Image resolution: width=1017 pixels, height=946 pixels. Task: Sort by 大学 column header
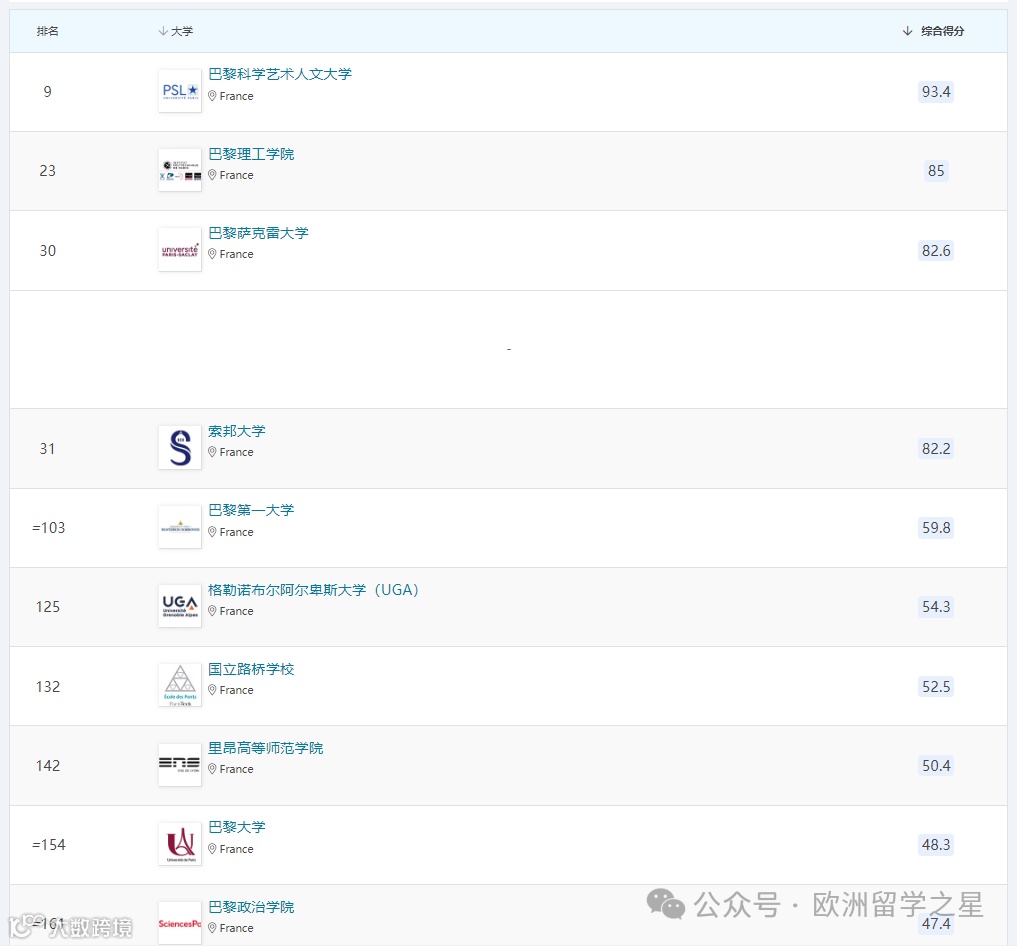tap(176, 31)
